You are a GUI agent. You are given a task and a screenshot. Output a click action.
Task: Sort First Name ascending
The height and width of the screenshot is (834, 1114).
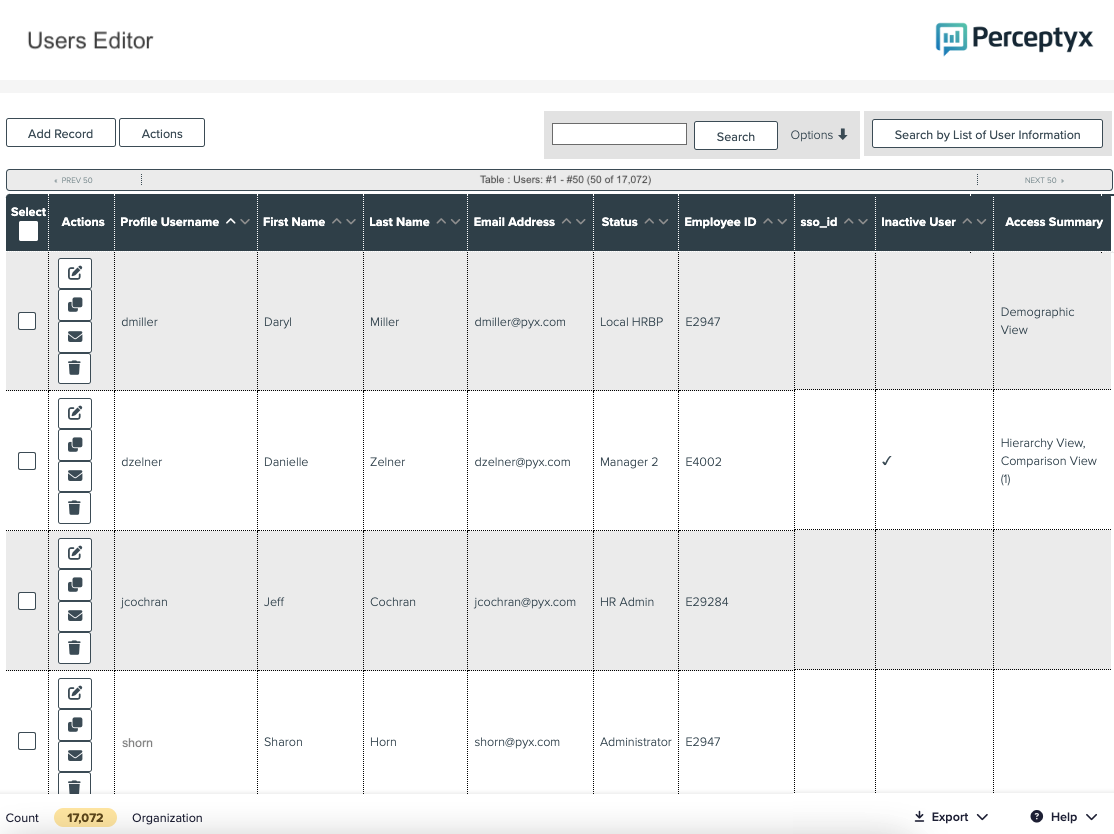point(337,222)
